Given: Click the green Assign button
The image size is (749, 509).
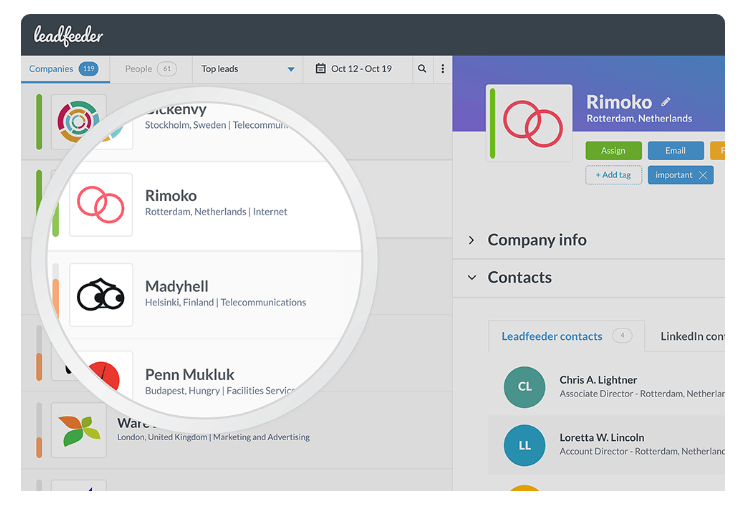Looking at the screenshot, I should point(613,150).
